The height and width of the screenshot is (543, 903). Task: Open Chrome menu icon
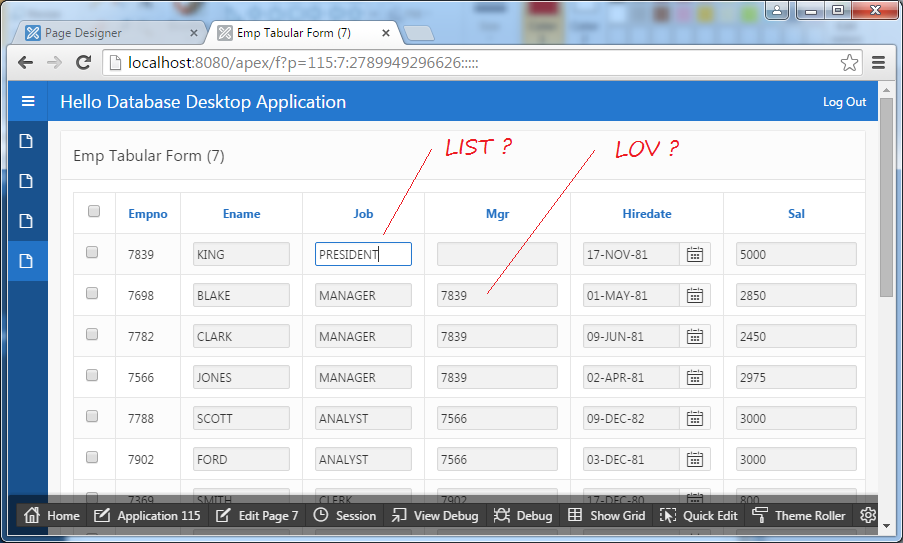click(x=878, y=62)
